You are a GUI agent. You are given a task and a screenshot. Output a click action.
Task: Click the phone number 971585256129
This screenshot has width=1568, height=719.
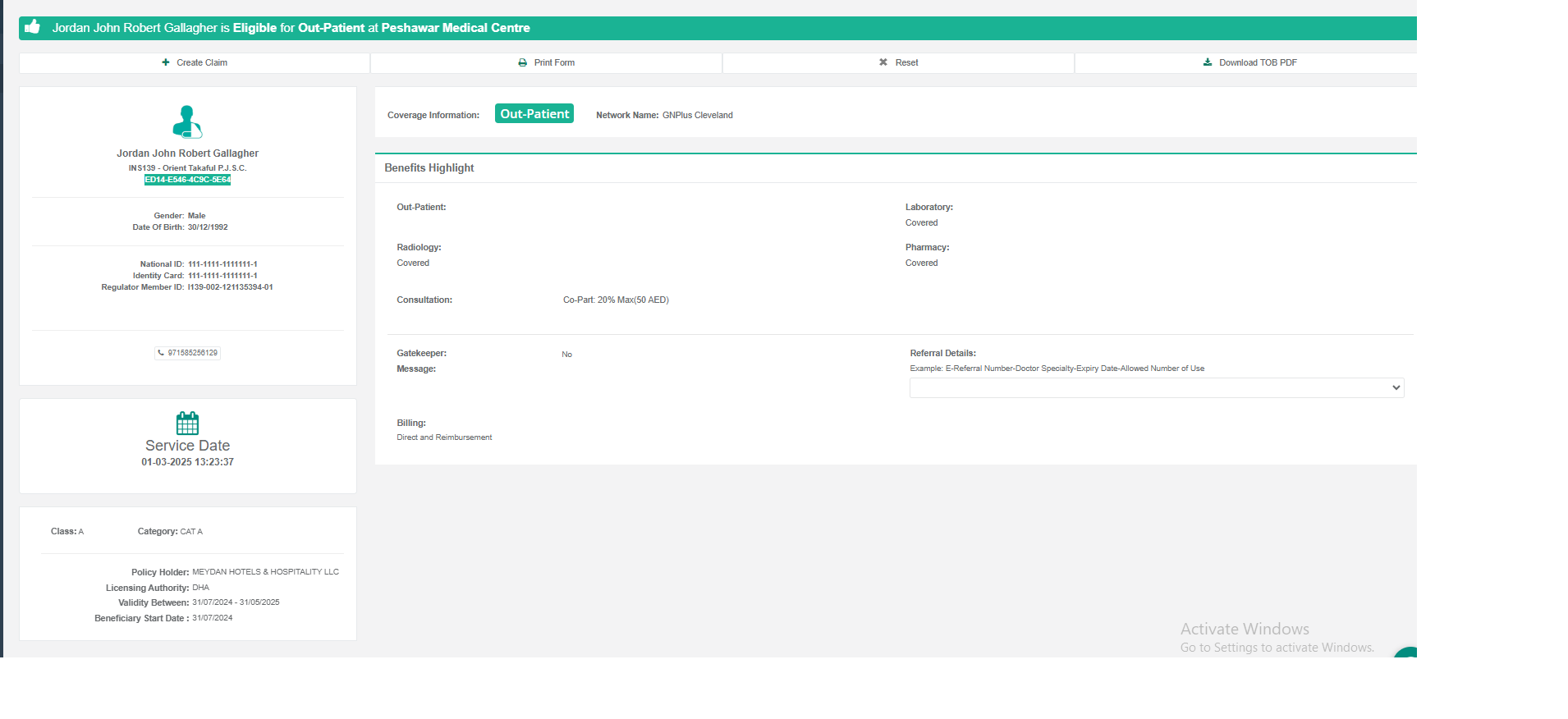click(193, 353)
